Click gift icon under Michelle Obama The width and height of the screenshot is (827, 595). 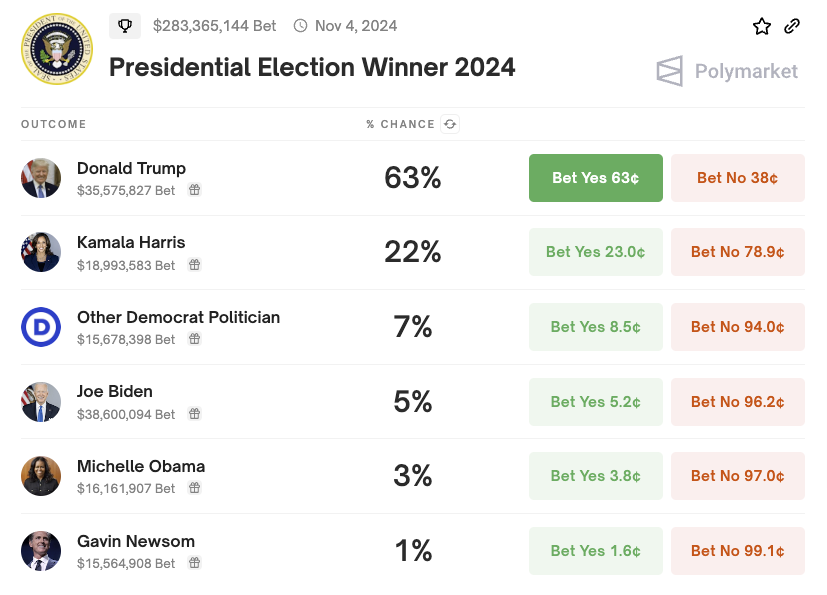[195, 488]
